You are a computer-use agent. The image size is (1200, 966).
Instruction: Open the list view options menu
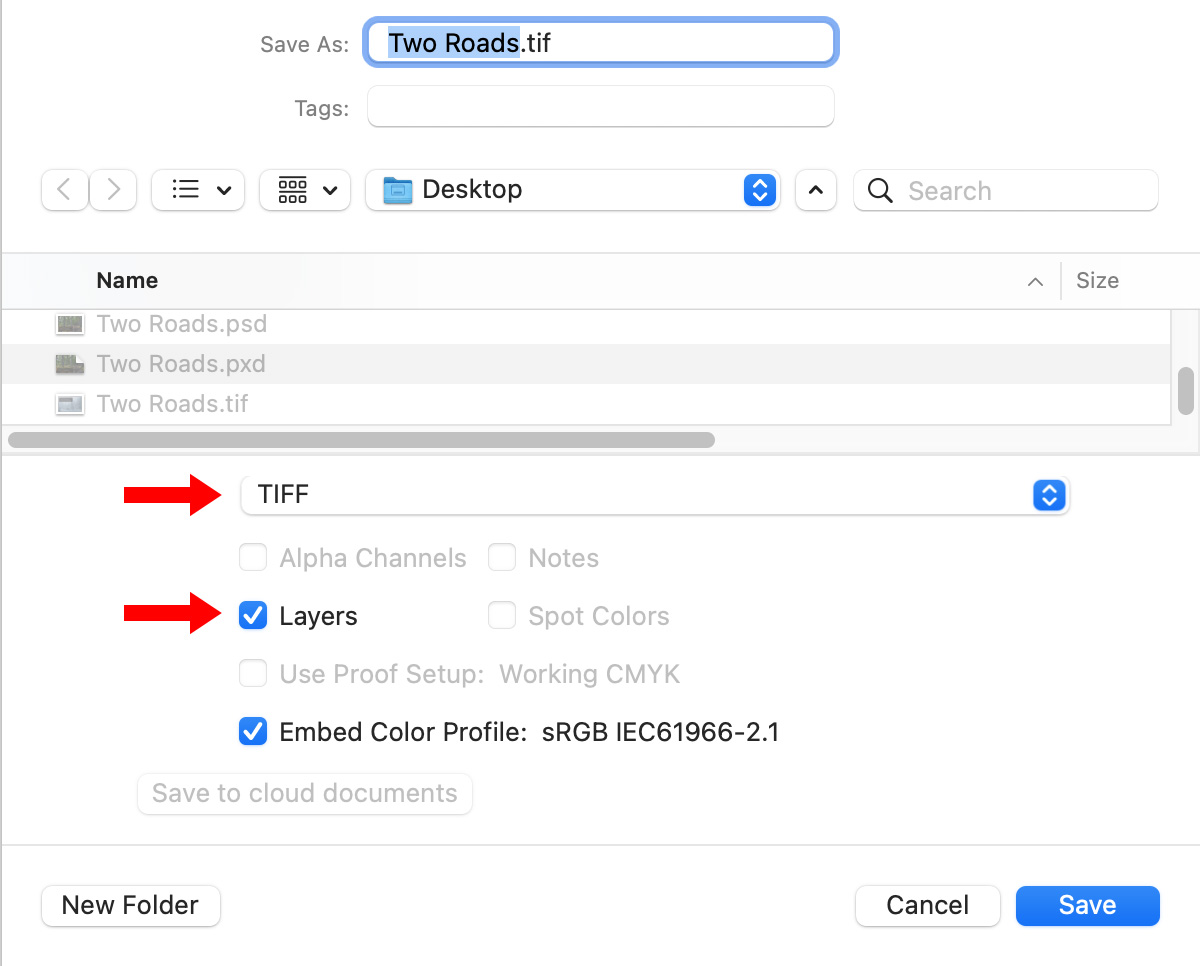(199, 190)
